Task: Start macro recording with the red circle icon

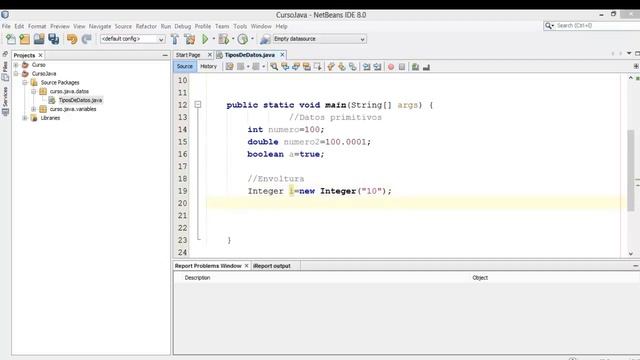Action: (391, 67)
